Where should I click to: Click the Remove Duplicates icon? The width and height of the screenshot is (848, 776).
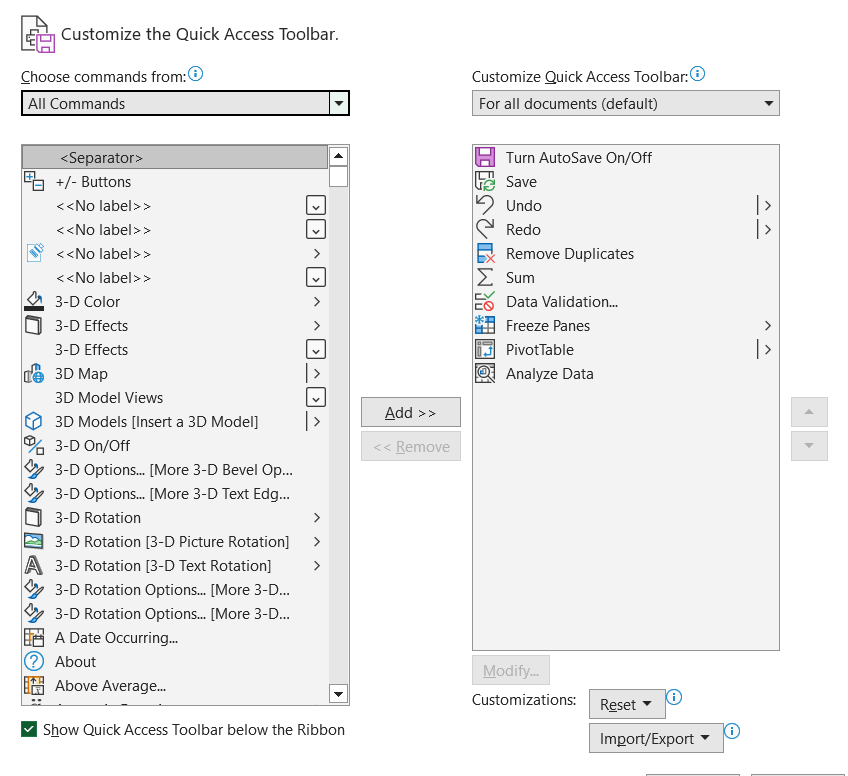(x=485, y=253)
